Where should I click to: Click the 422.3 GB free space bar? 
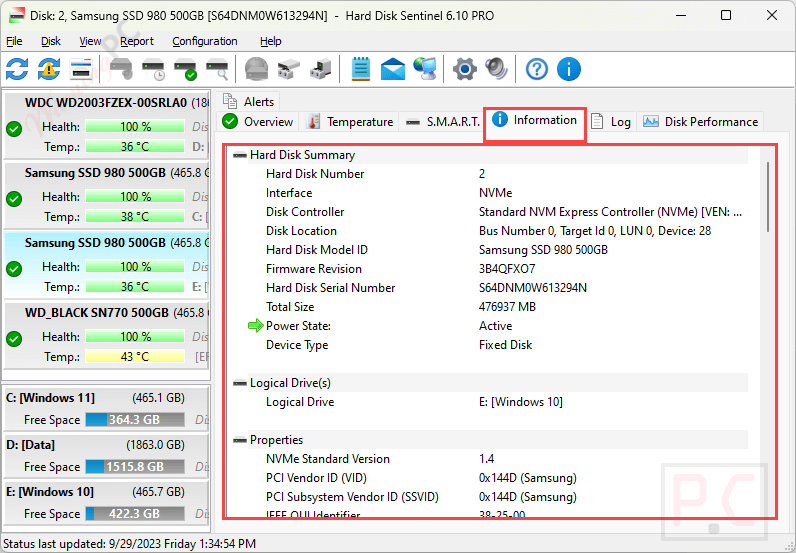click(135, 514)
